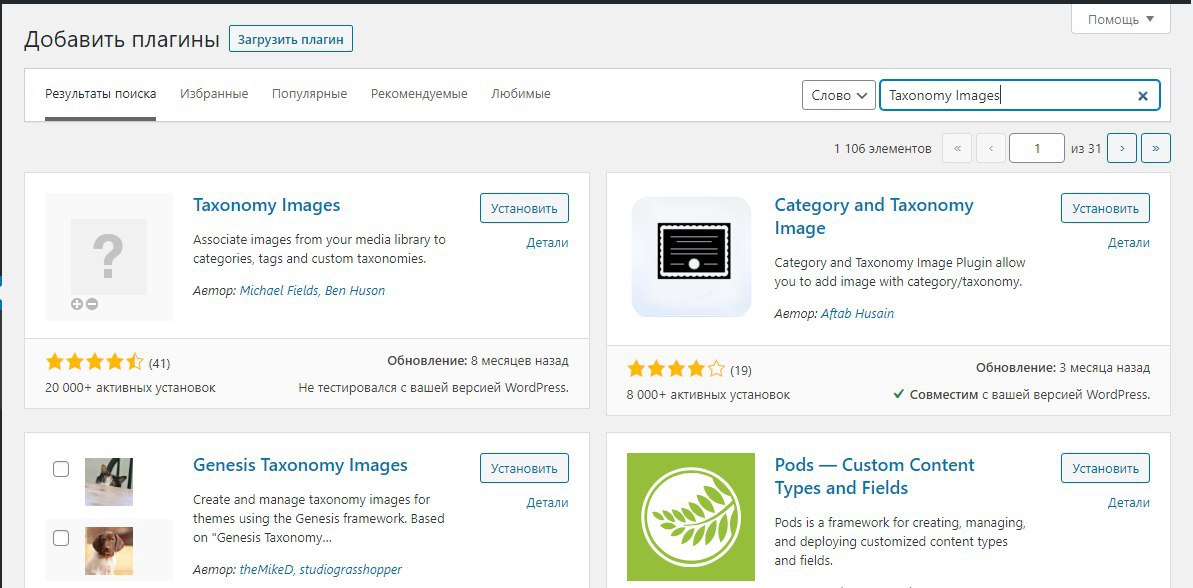Install Genesis Taxonomy Images plugin
1193x588 pixels.
pos(524,469)
